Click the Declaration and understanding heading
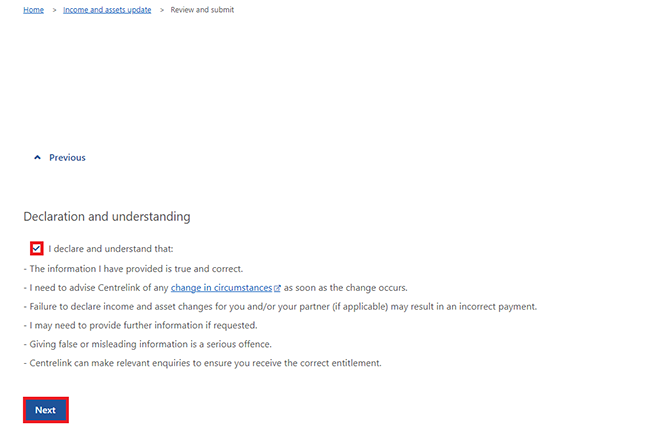Viewport: 650px width, 435px height. pos(107,216)
